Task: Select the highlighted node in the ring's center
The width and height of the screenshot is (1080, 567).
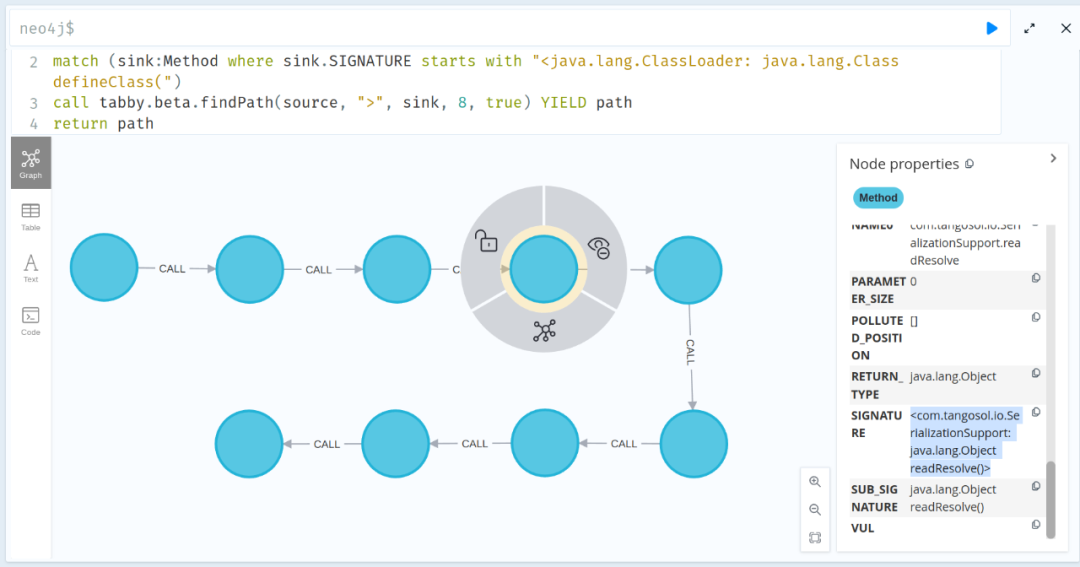Action: (x=543, y=269)
